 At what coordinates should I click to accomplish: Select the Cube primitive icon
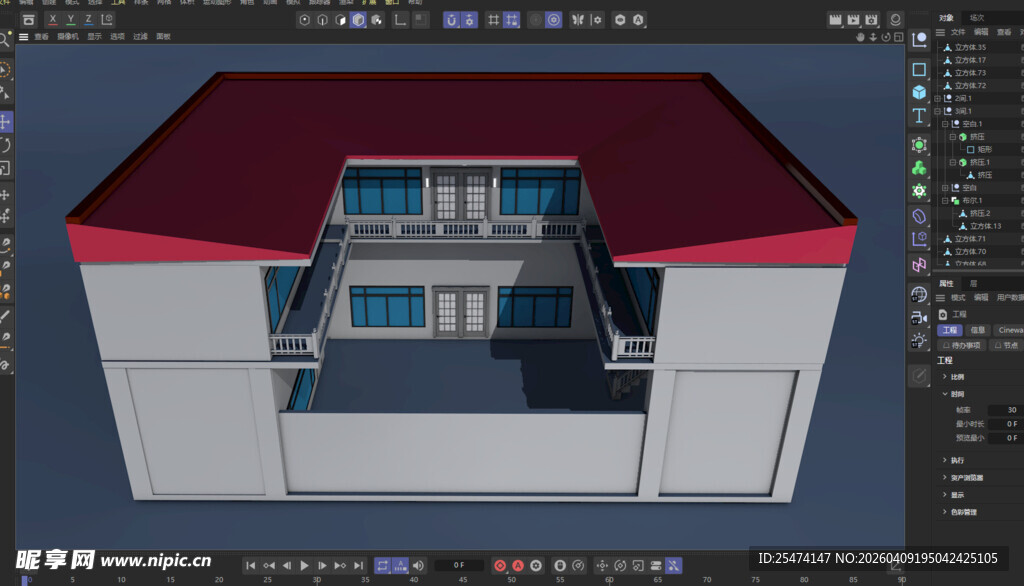click(919, 92)
